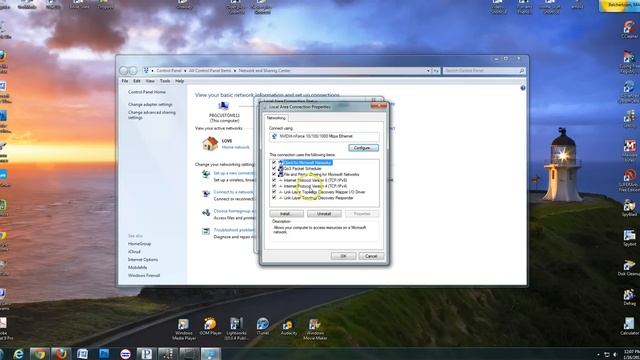Open Change adapter settings link
Viewport: 640px width, 360px height.
tap(150, 104)
